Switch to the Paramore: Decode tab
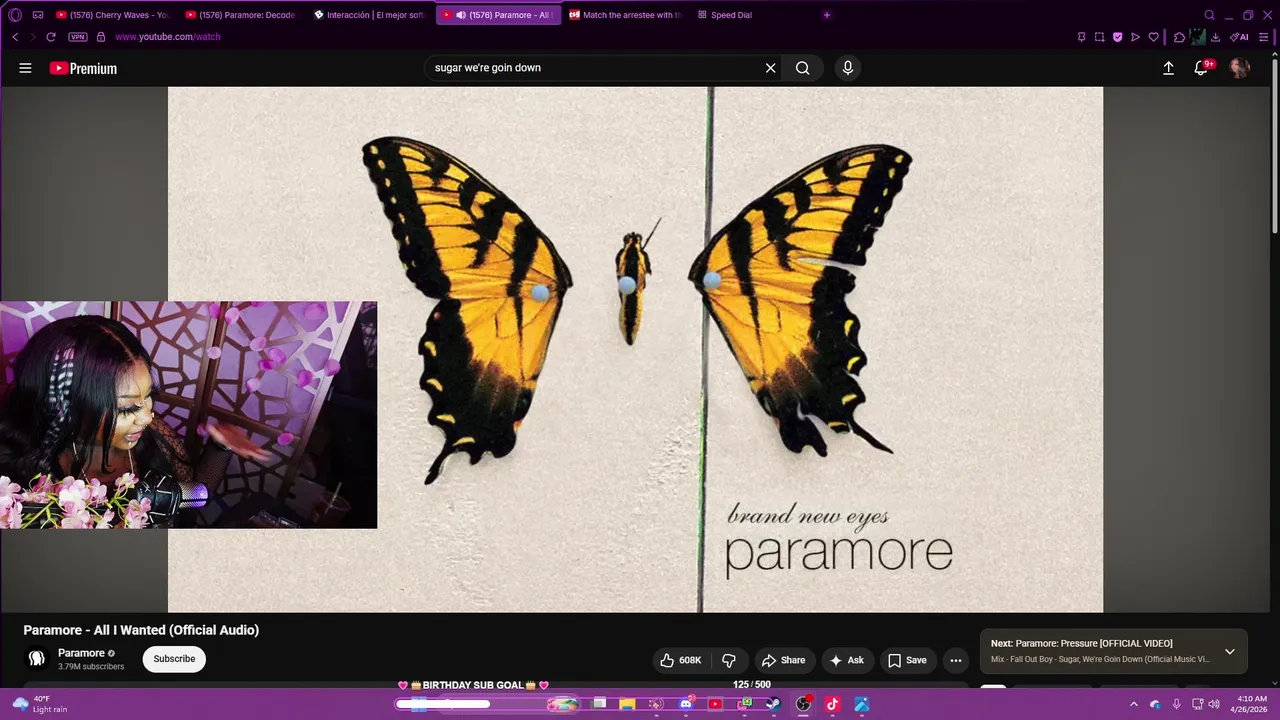Screen dimensions: 1280x720 [x=241, y=15]
